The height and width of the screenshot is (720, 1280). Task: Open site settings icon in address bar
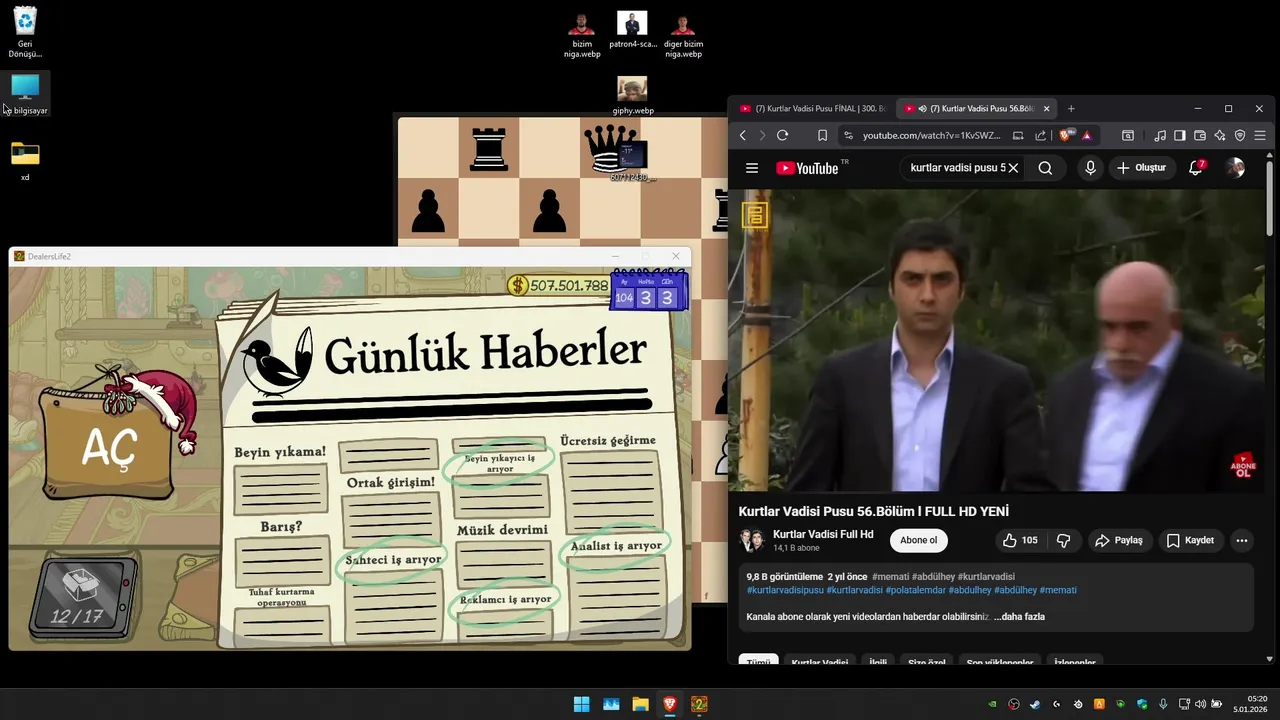[x=848, y=135]
